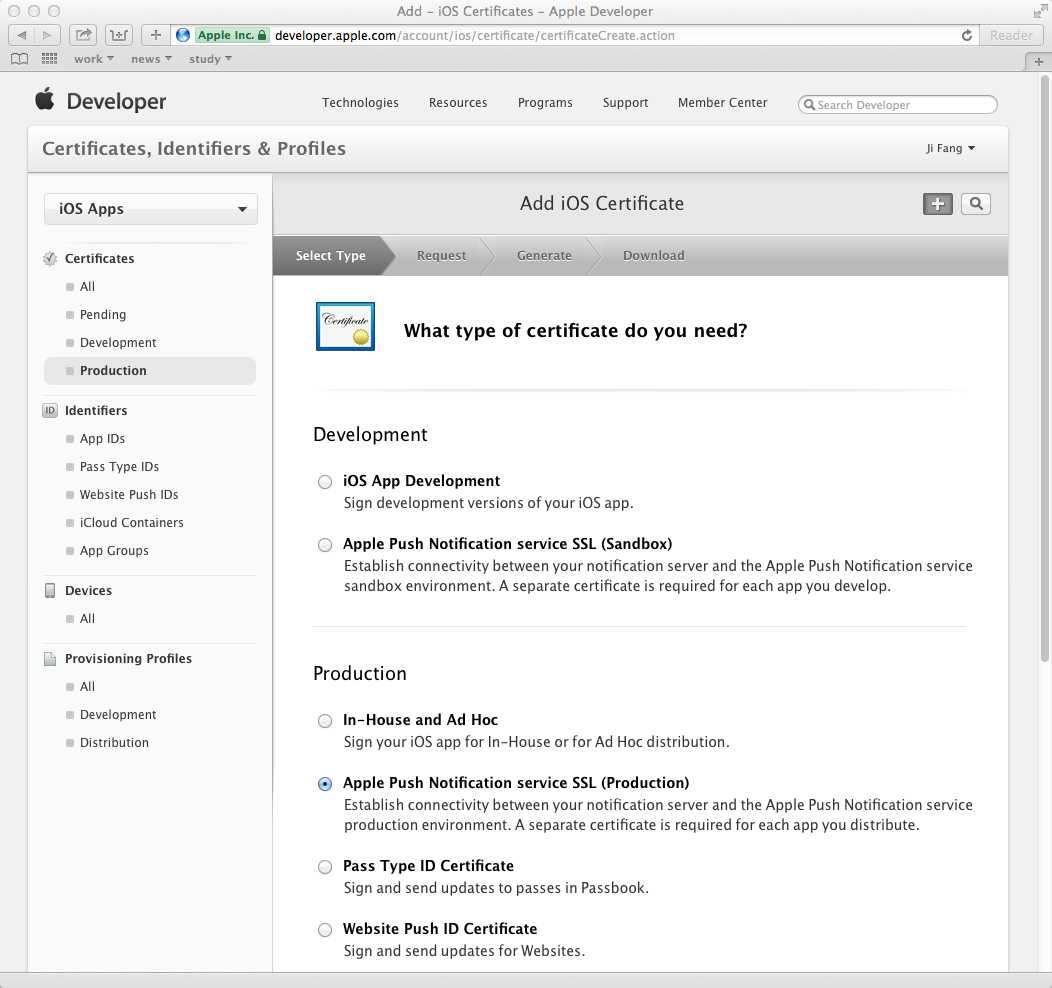Open Pass Type IDs in sidebar

tap(119, 467)
